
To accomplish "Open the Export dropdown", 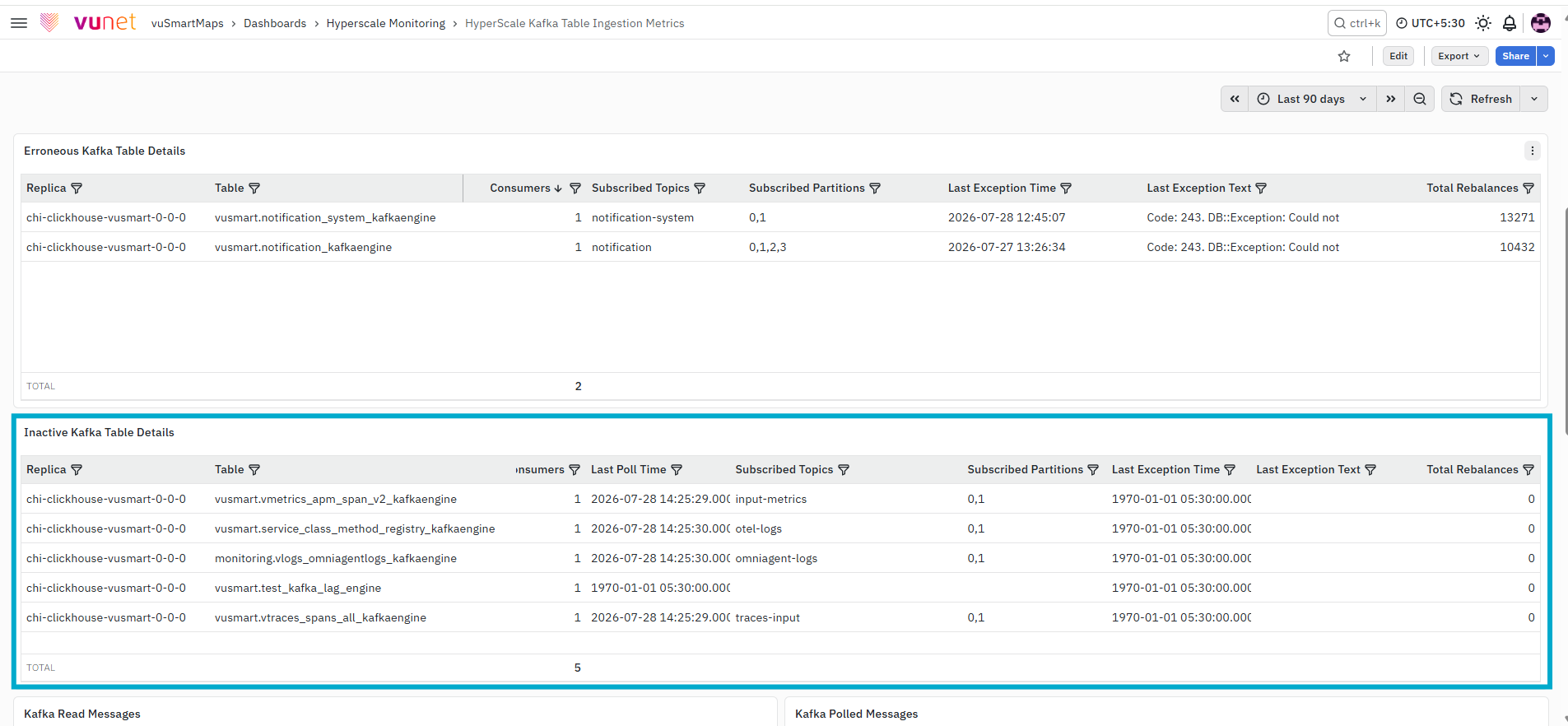I will click(x=1459, y=56).
